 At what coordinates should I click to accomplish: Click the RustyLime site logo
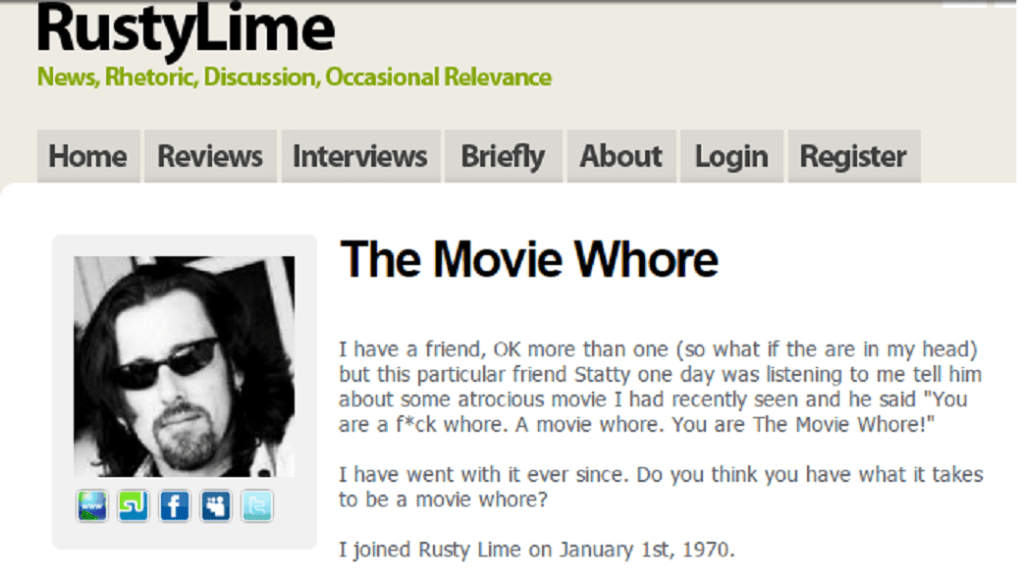point(185,30)
